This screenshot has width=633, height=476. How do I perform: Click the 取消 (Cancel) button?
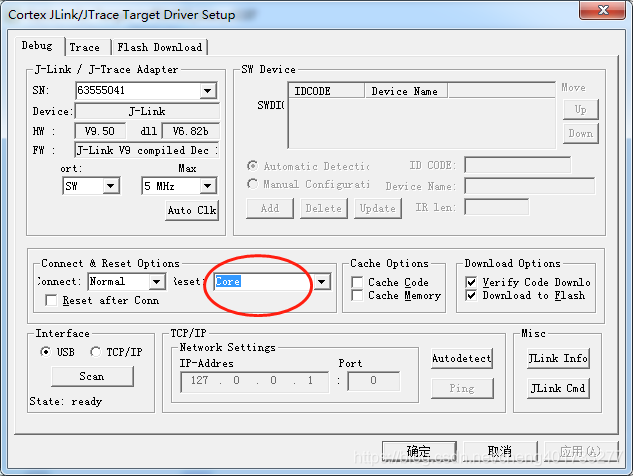click(x=500, y=451)
